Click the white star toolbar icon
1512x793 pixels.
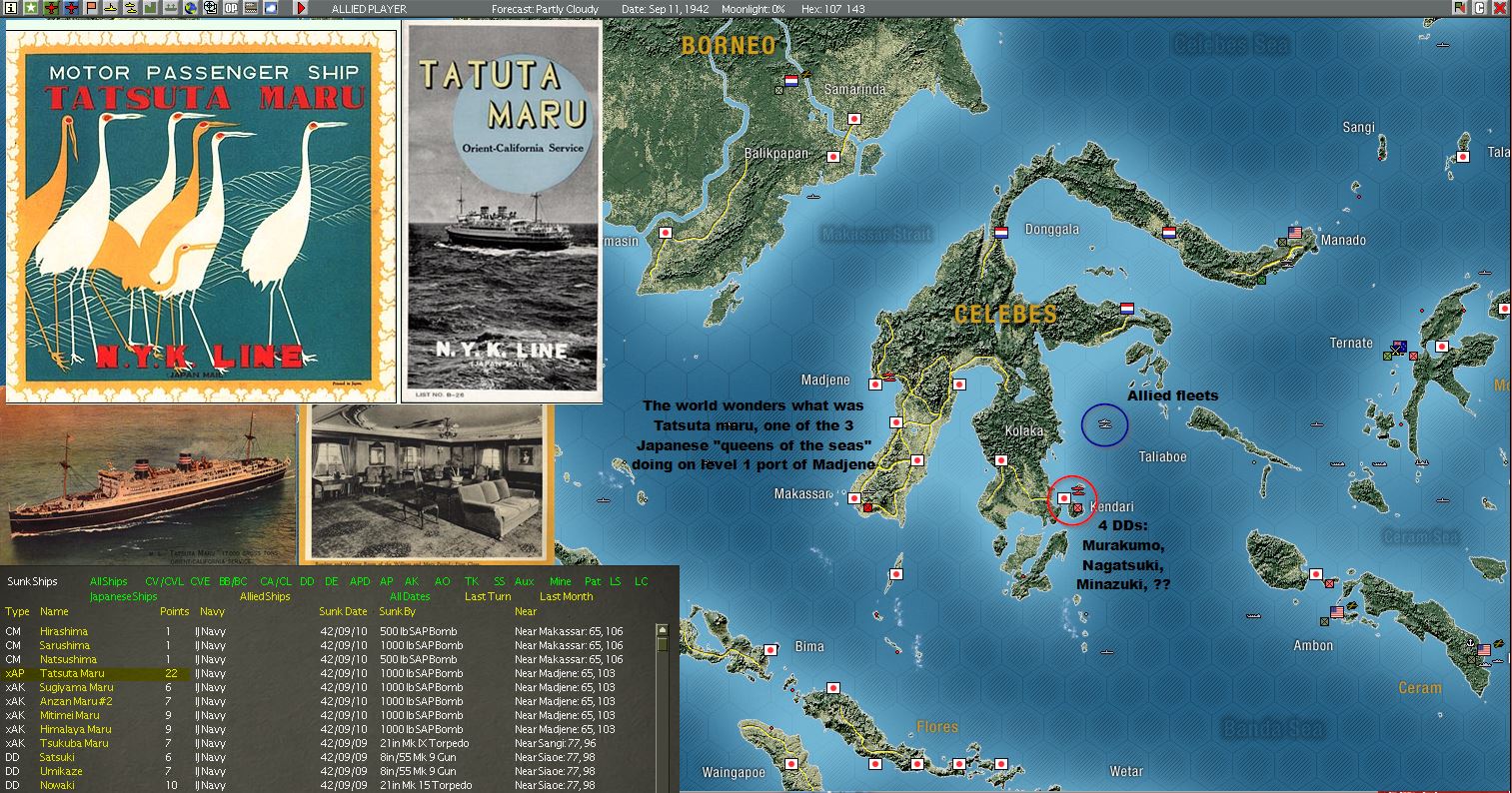[31, 8]
